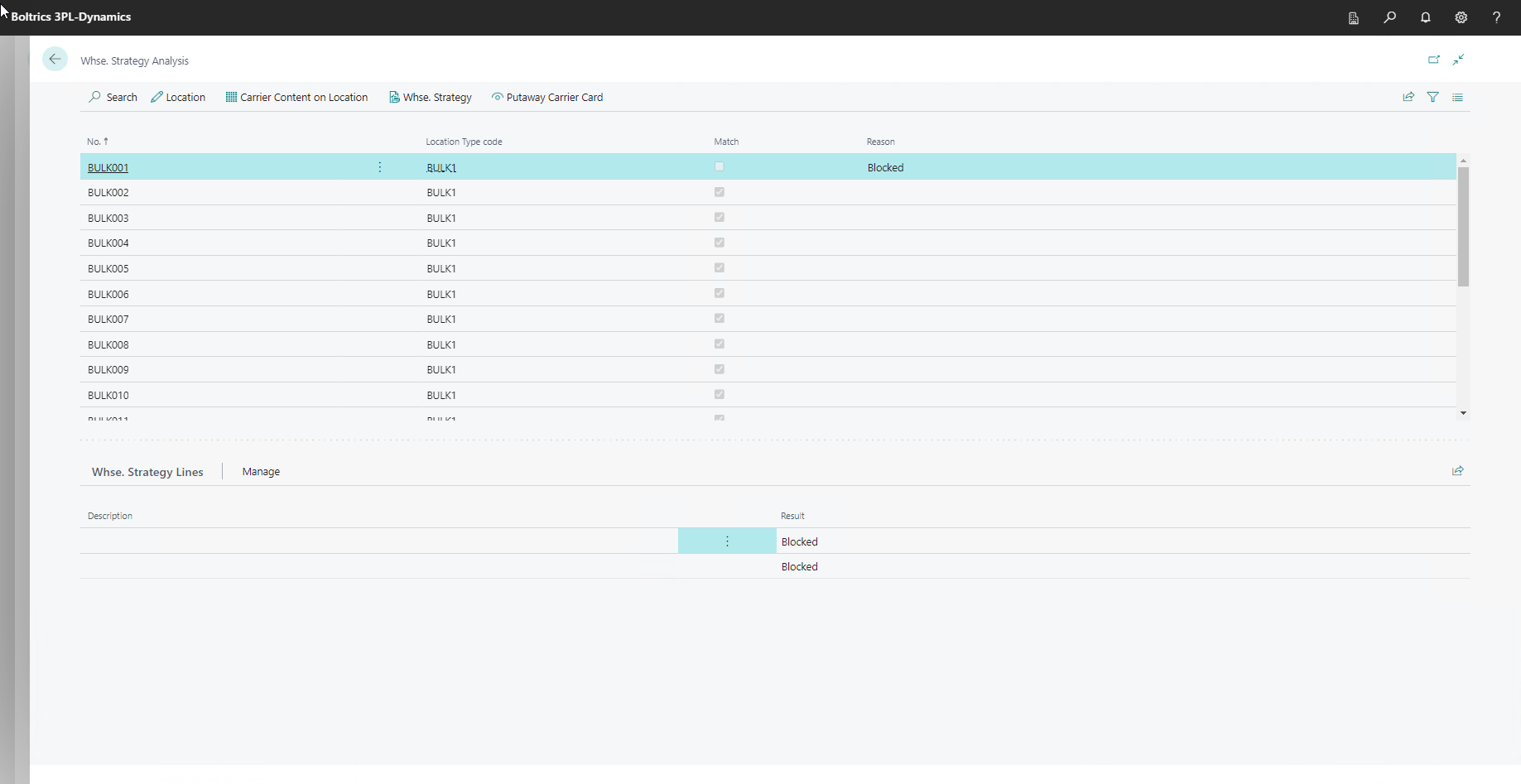Open the help question mark
Viewport: 1521px width, 784px height.
[1496, 17]
